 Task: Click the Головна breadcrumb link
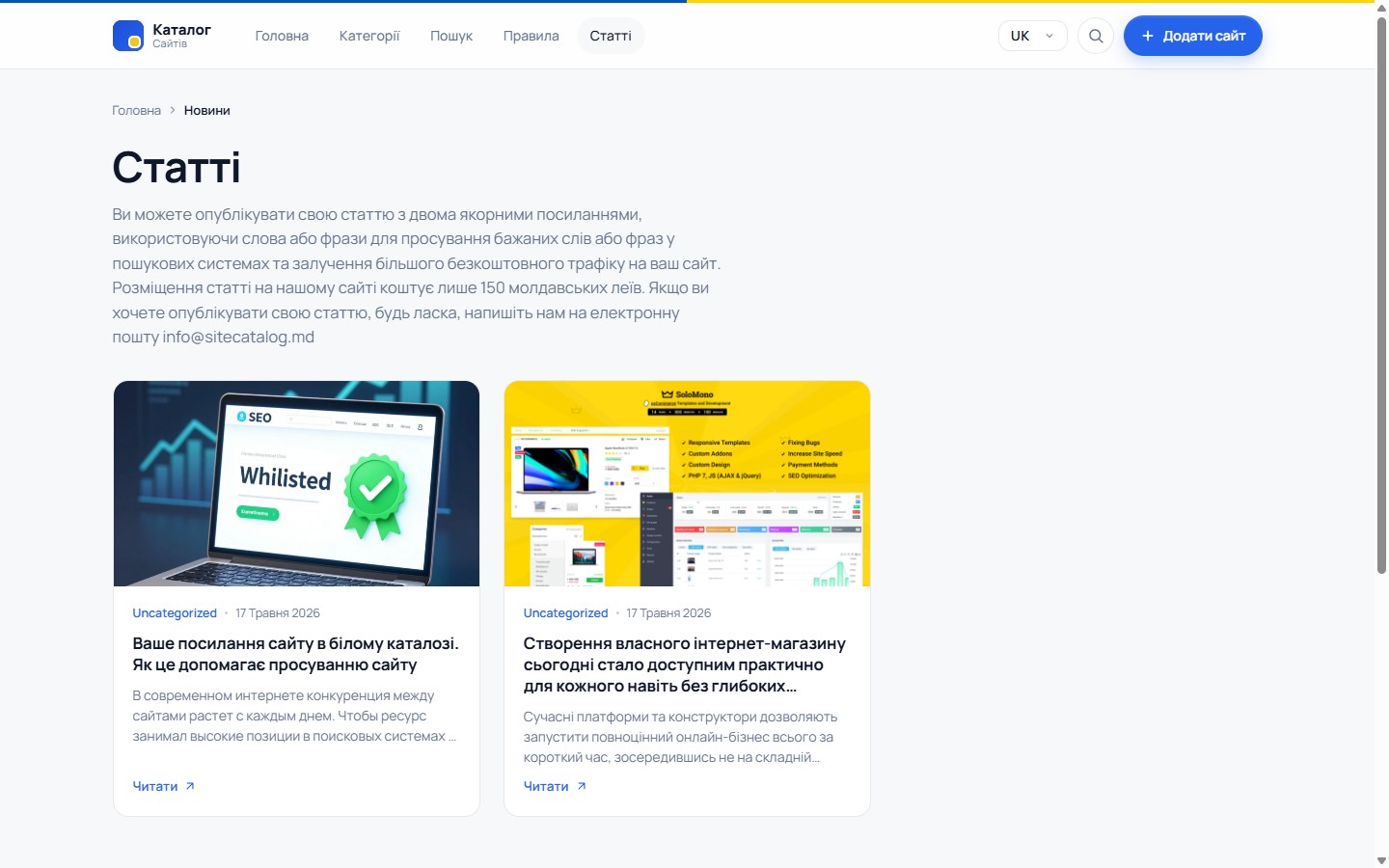[x=137, y=110]
